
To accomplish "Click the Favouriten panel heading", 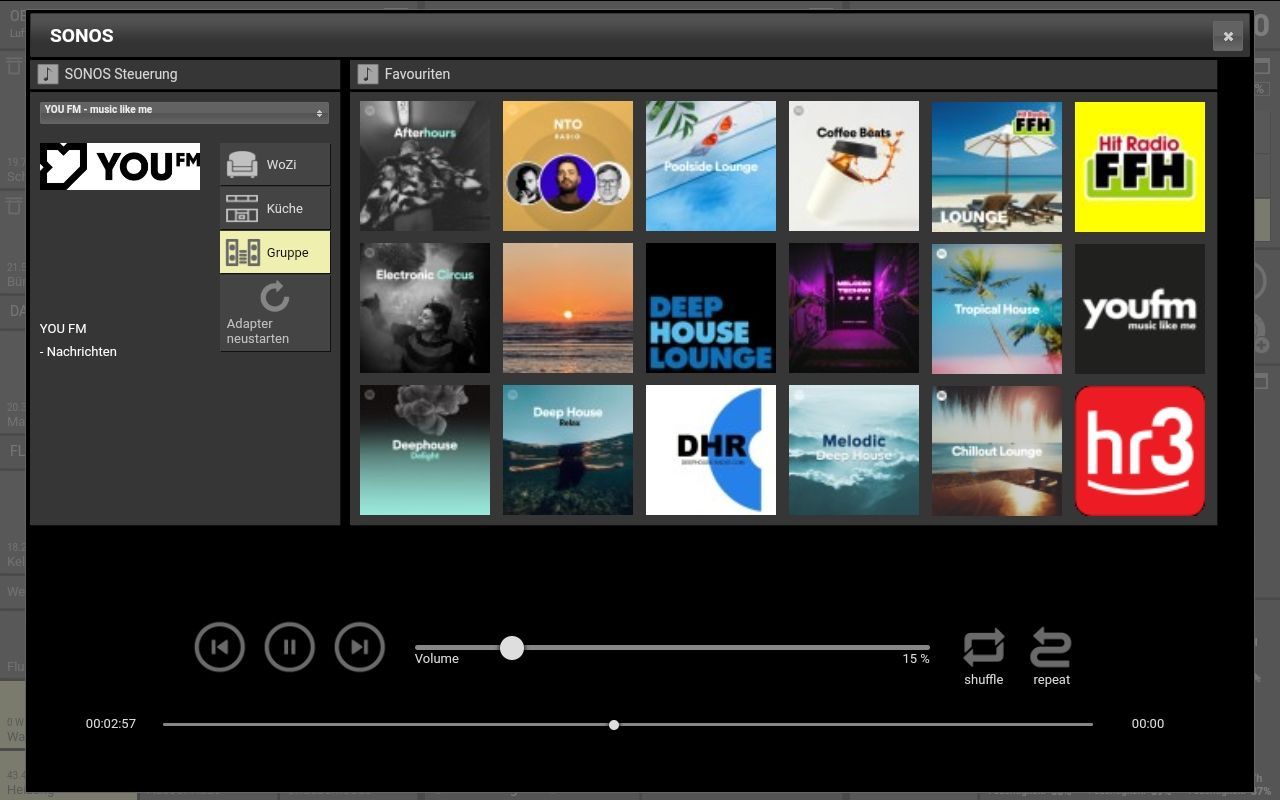I will (x=417, y=74).
